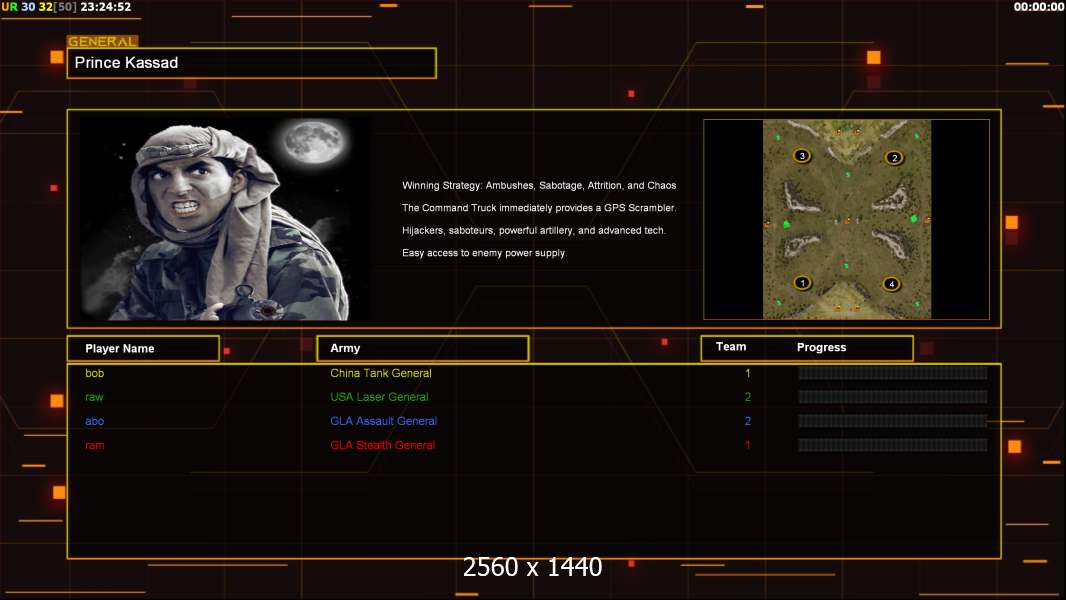The width and height of the screenshot is (1066, 600).
Task: Click GLA Assault General army entry
Action: (383, 421)
